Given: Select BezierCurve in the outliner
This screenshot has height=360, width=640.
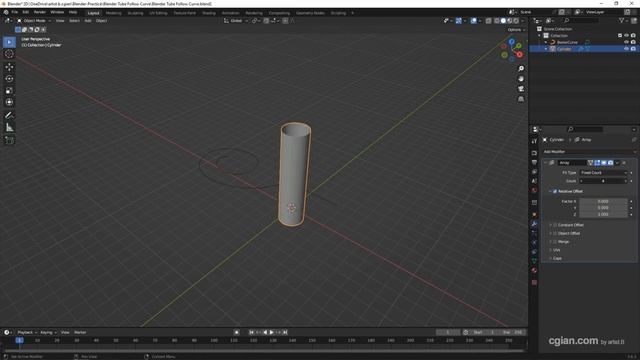Looking at the screenshot, I should [x=567, y=42].
